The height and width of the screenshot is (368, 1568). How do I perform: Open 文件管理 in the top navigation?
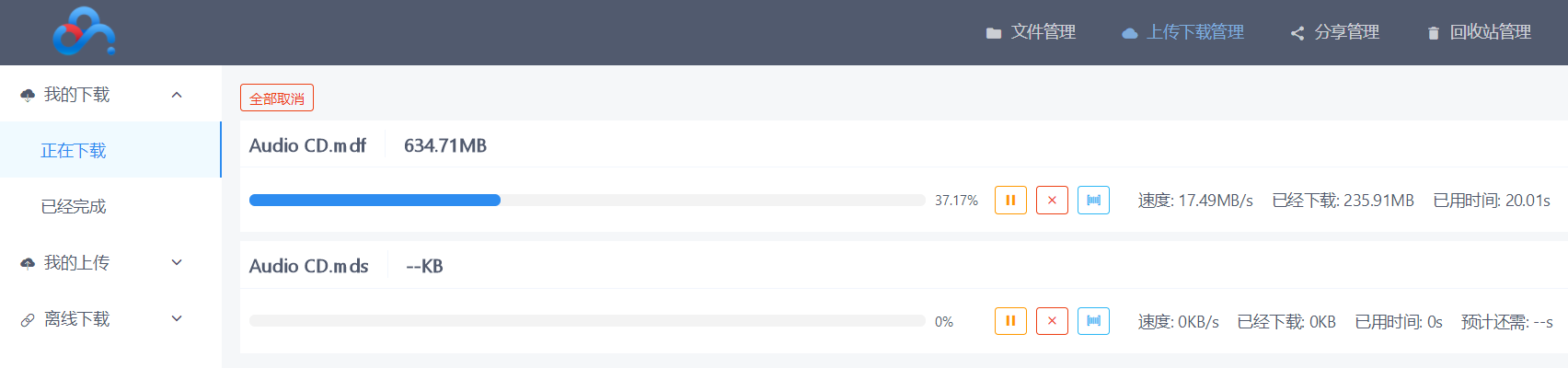point(1031,32)
